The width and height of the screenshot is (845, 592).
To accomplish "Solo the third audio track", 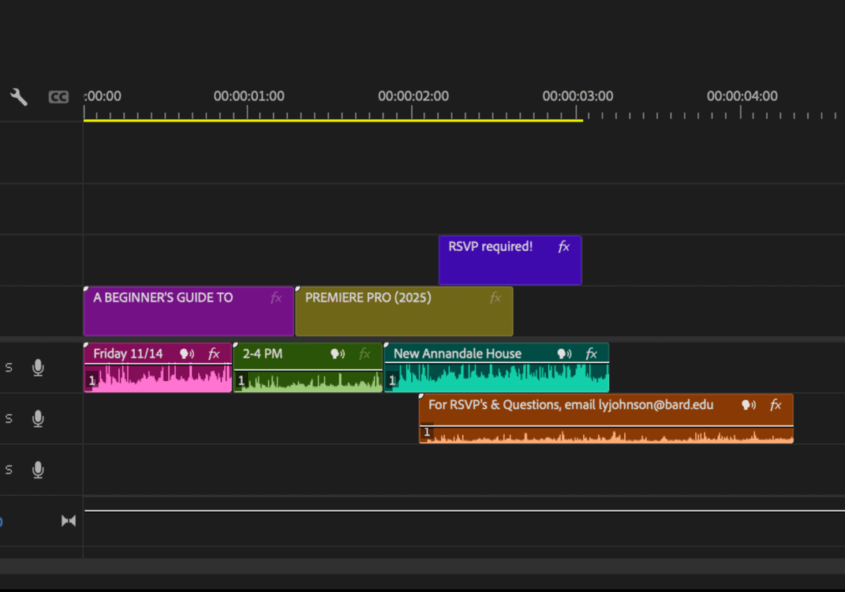I will coord(9,470).
